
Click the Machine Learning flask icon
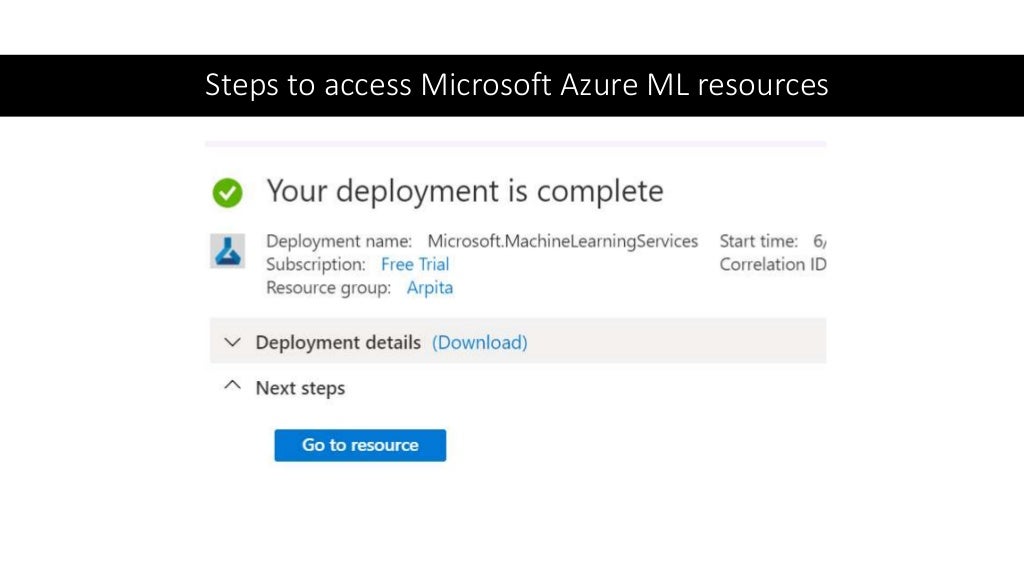227,251
